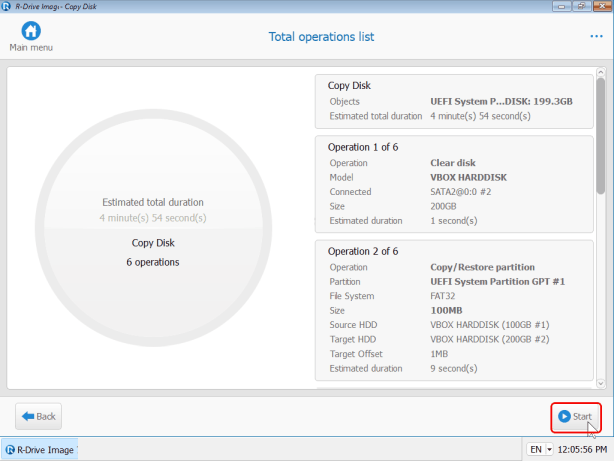
Task: Click the vertical scrollbar thumb
Action: (x=601, y=136)
